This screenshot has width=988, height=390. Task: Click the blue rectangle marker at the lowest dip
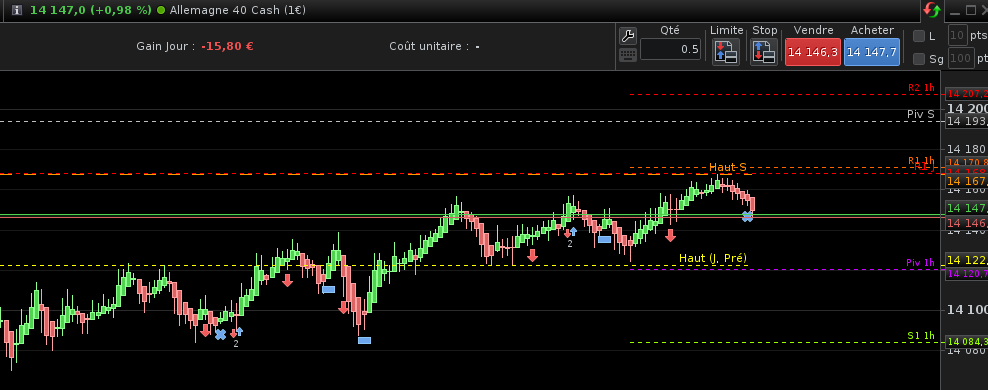tap(364, 340)
